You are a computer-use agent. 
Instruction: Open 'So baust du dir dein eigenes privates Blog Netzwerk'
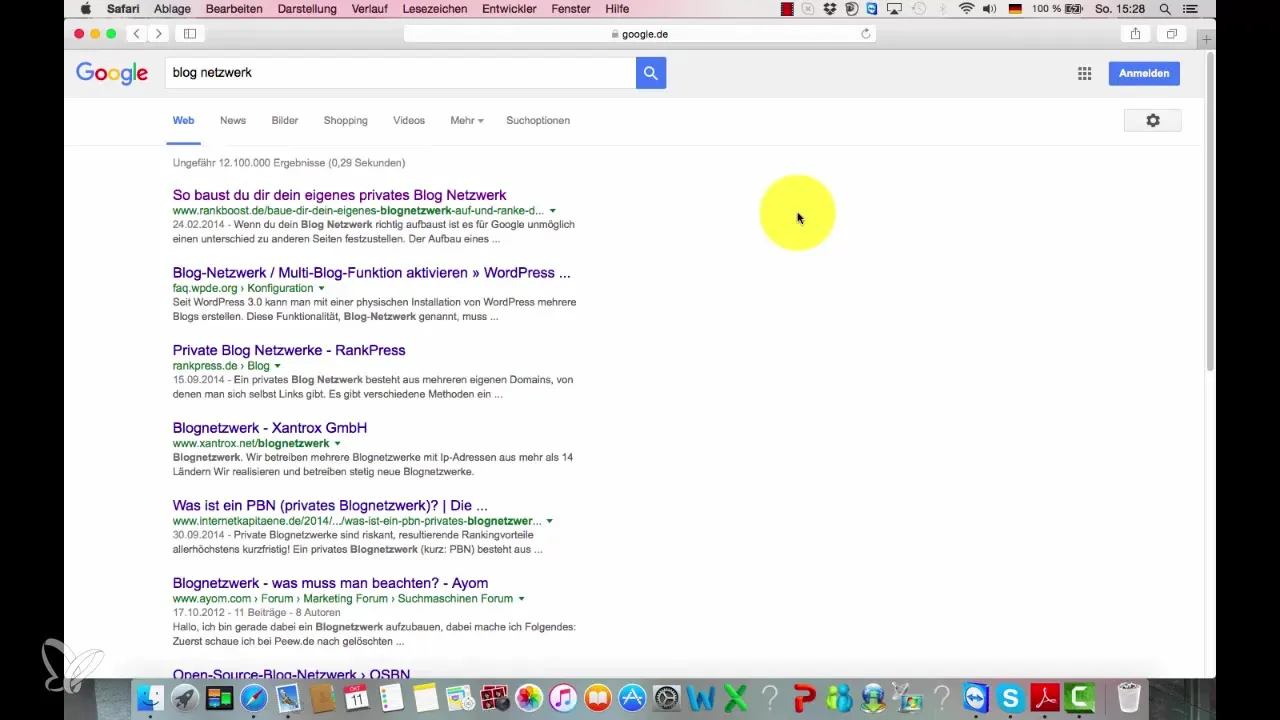tap(339, 195)
